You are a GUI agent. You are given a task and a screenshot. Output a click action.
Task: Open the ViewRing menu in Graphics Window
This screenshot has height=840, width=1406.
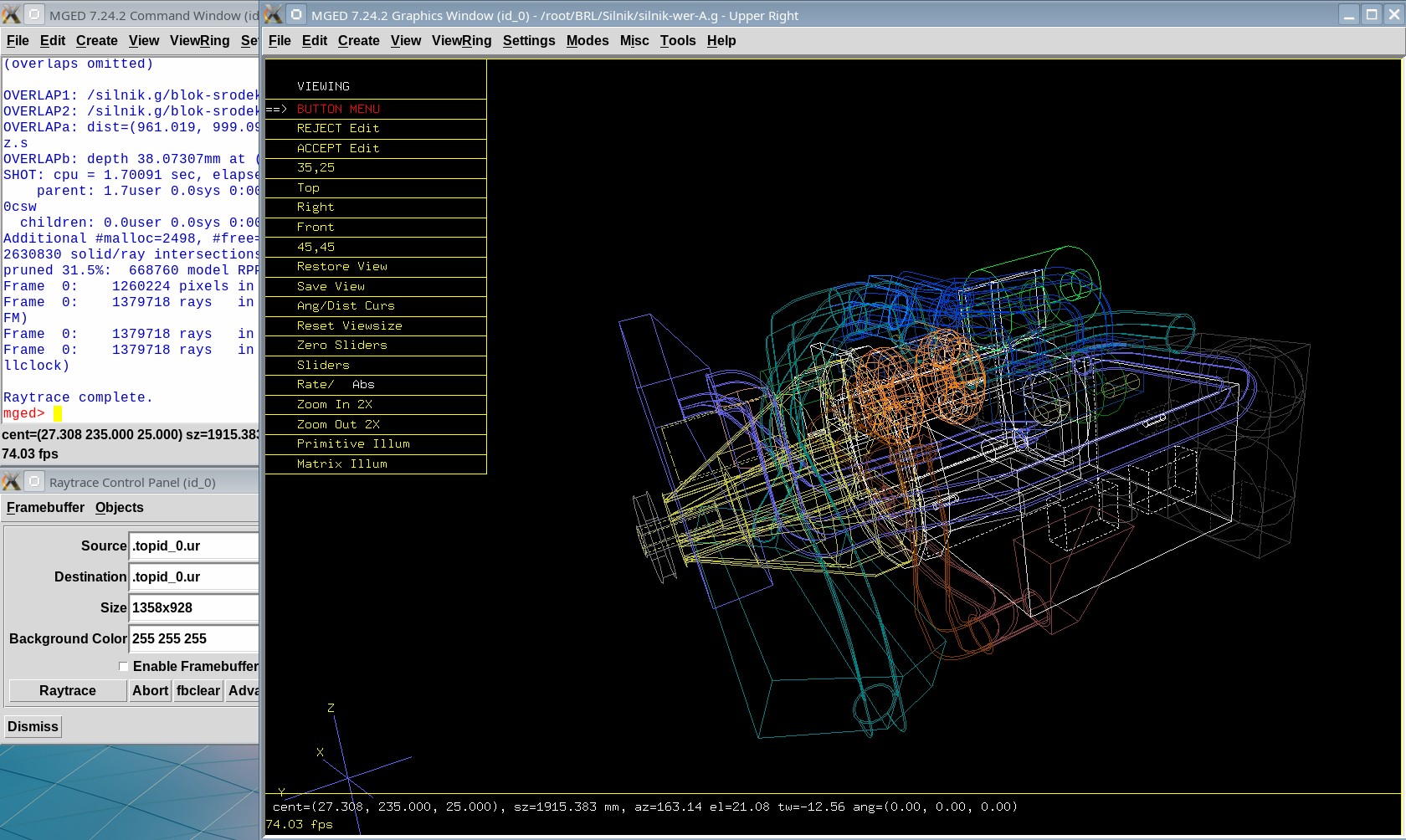(x=461, y=41)
